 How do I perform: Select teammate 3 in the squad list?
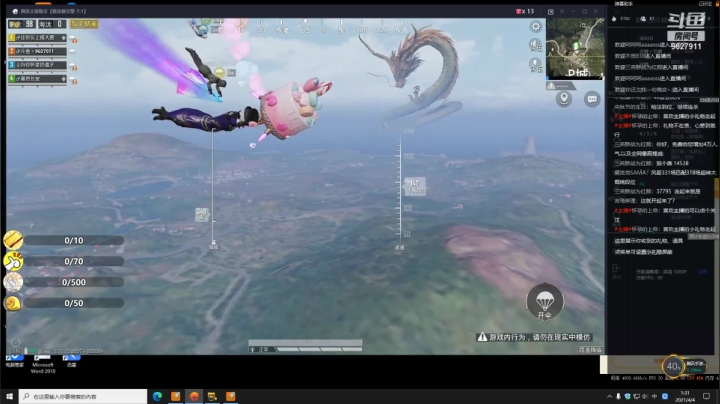point(37,65)
